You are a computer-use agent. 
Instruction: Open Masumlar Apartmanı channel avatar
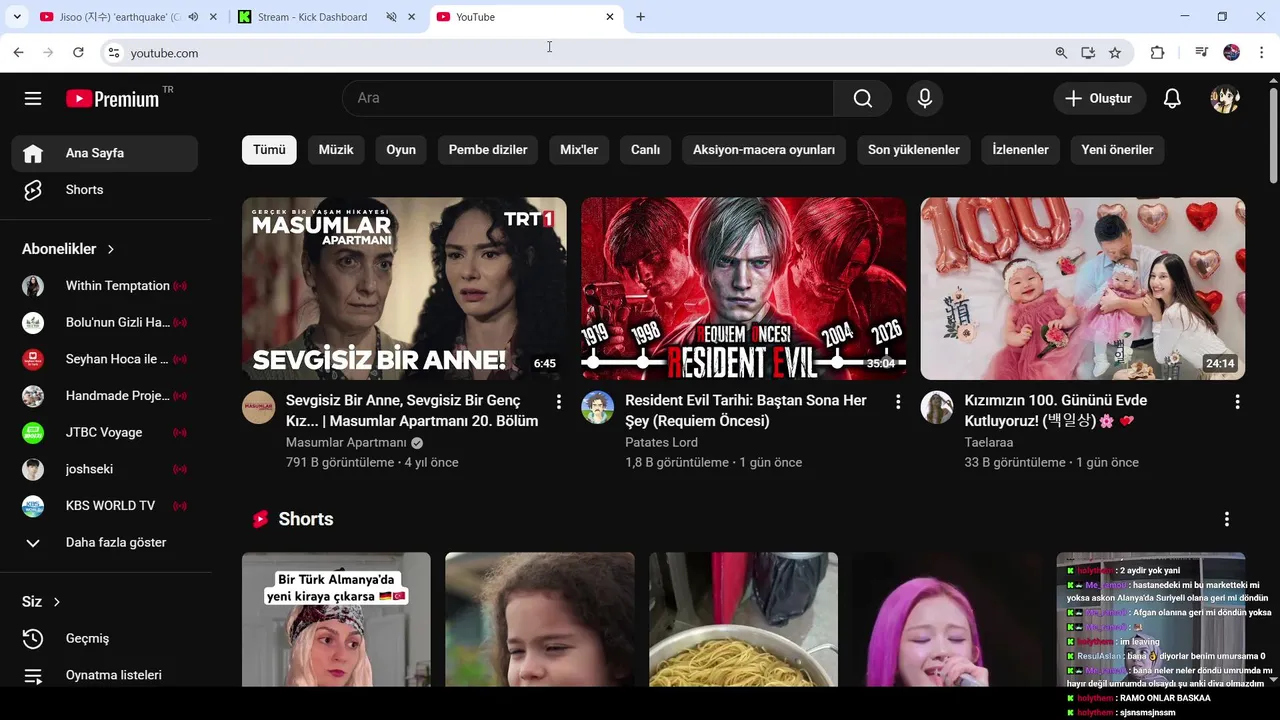point(259,408)
